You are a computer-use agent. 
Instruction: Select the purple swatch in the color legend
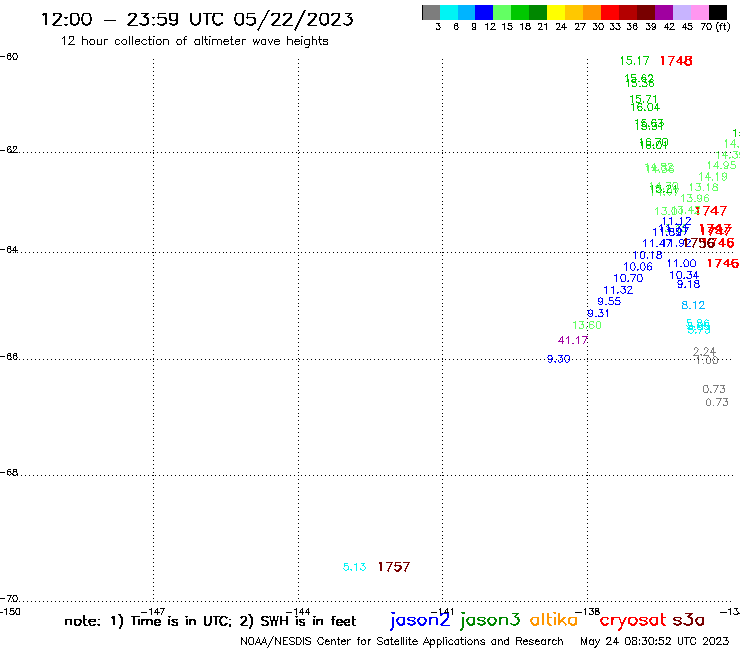pyautogui.click(x=664, y=12)
